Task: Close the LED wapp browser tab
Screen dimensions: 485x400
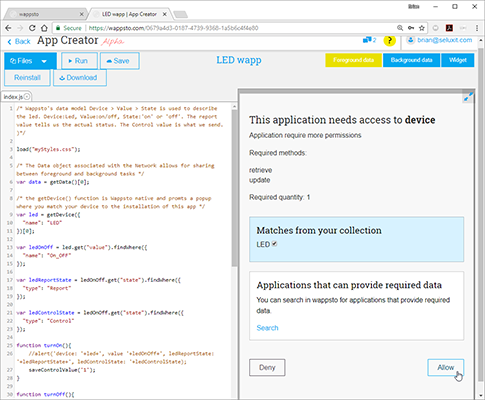Action: pyautogui.click(x=164, y=14)
